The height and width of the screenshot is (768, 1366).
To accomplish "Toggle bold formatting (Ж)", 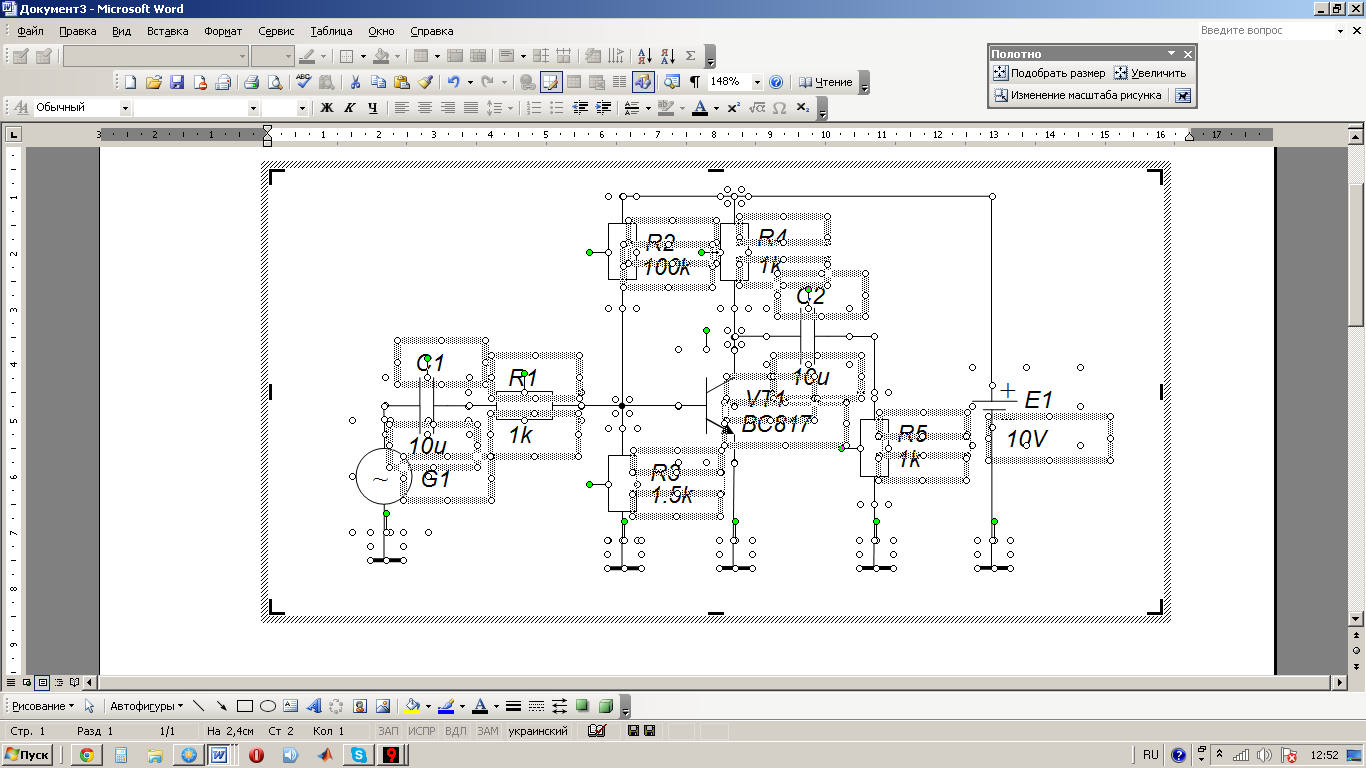I will coord(326,108).
